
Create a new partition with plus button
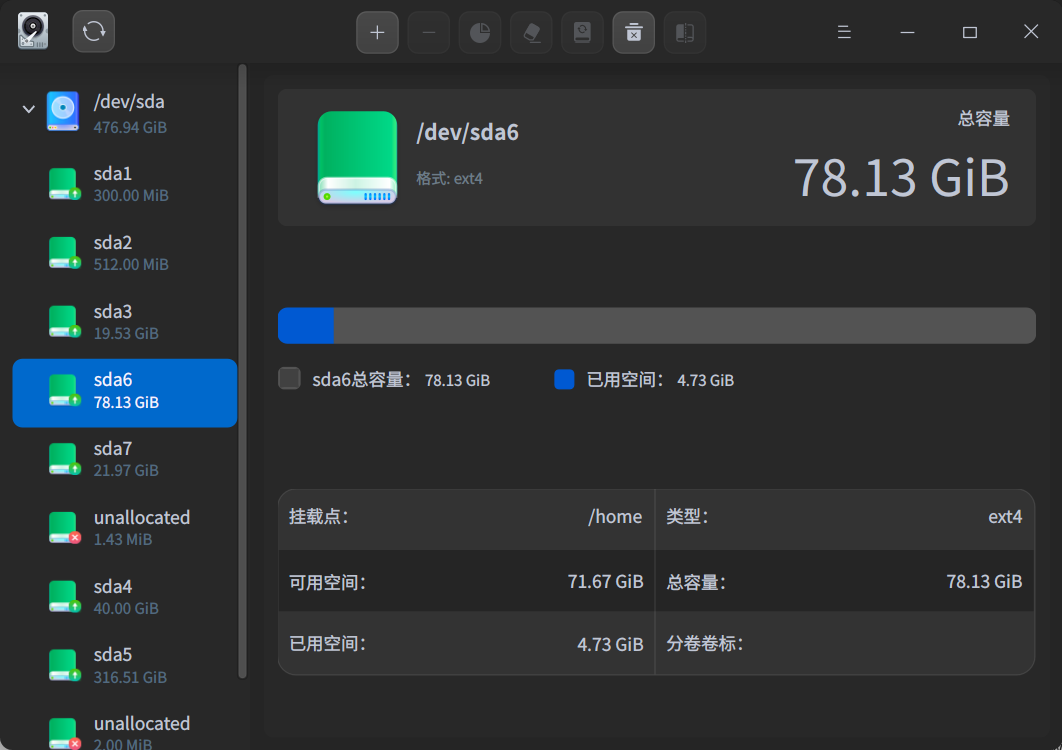tap(377, 32)
